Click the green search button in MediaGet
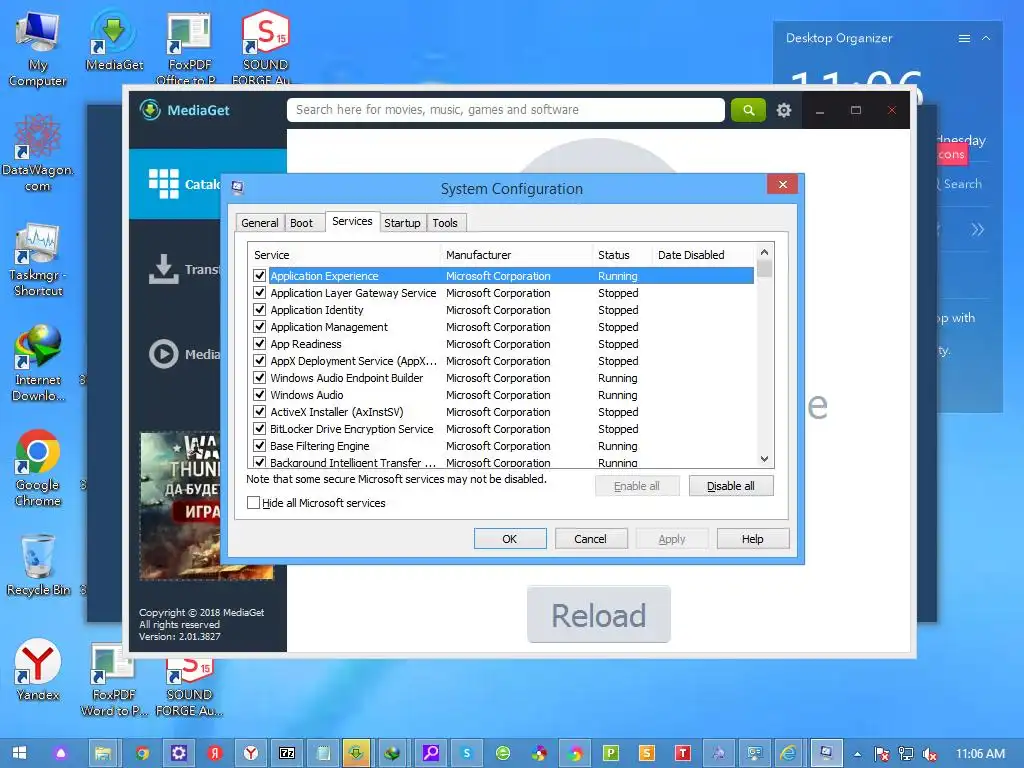Image resolution: width=1024 pixels, height=768 pixels. 748,110
